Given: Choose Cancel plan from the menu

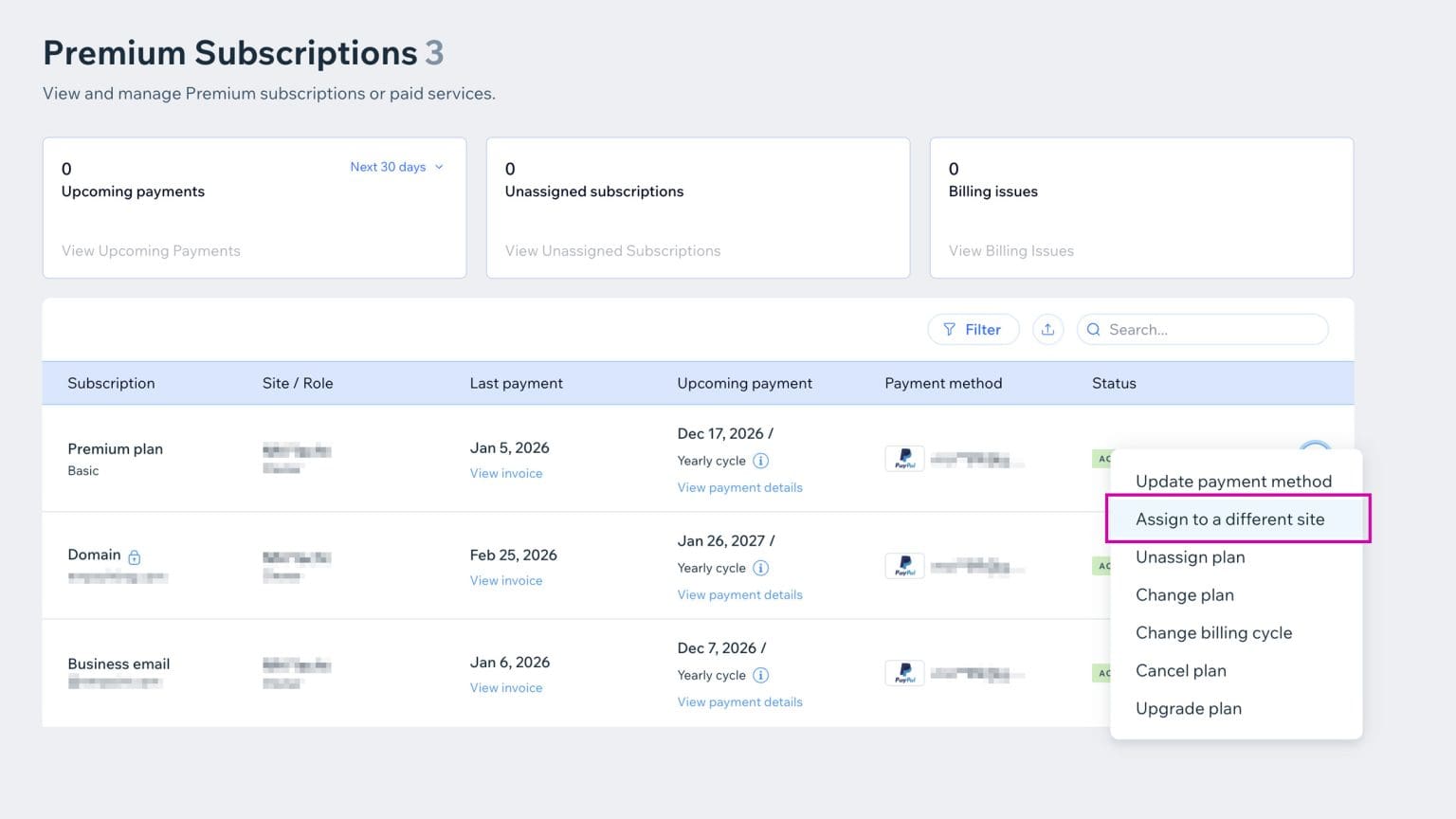Looking at the screenshot, I should [x=1181, y=671].
